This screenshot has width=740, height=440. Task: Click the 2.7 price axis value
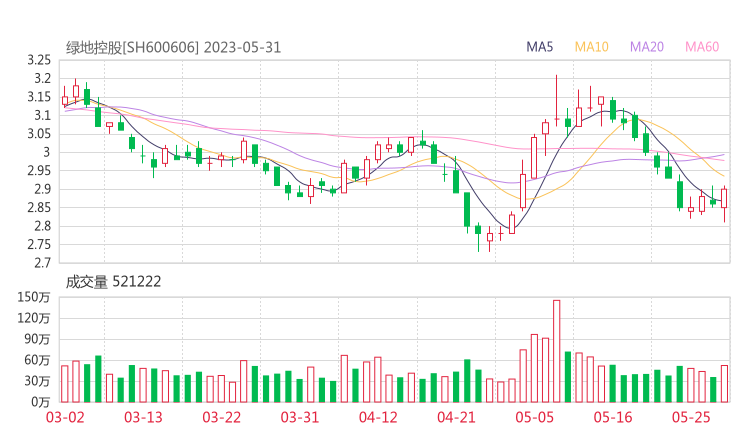point(42,263)
